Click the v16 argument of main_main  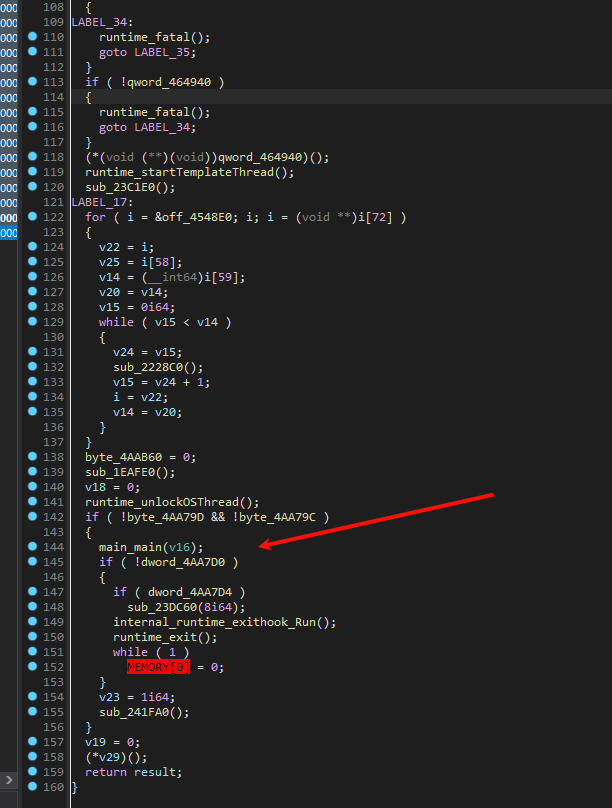pyautogui.click(x=179, y=547)
